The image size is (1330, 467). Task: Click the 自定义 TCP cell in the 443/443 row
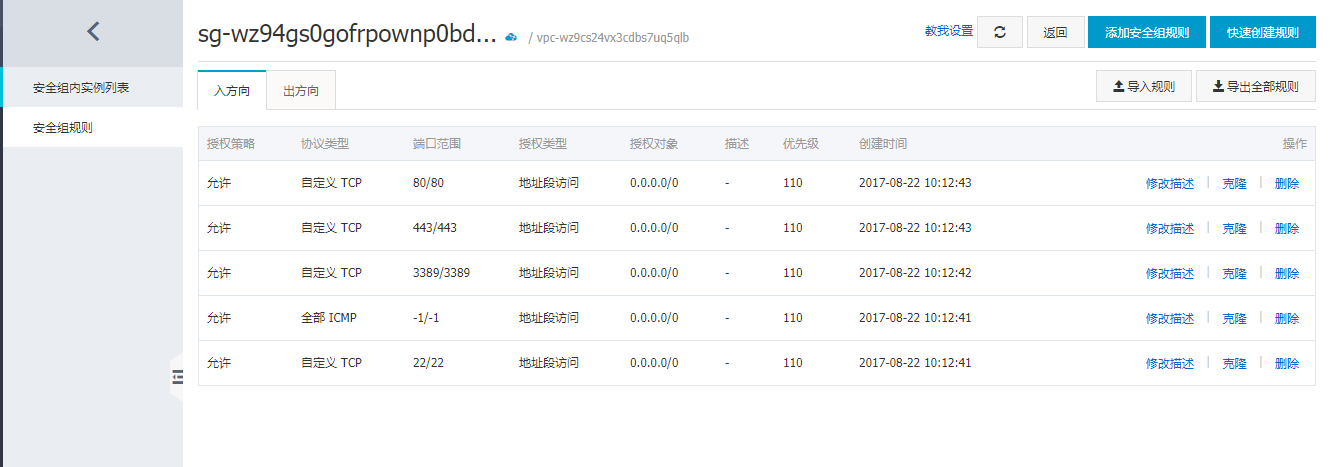(x=331, y=228)
